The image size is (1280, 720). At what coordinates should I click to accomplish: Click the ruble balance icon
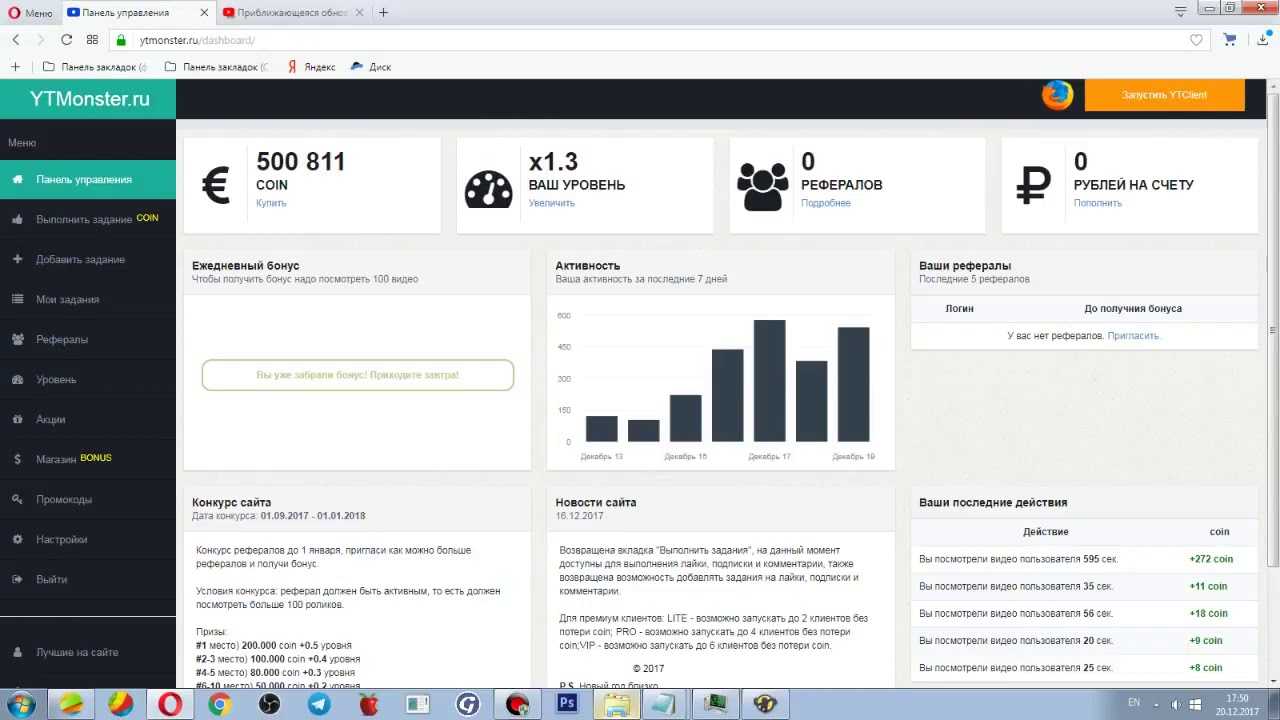[x=1033, y=186]
